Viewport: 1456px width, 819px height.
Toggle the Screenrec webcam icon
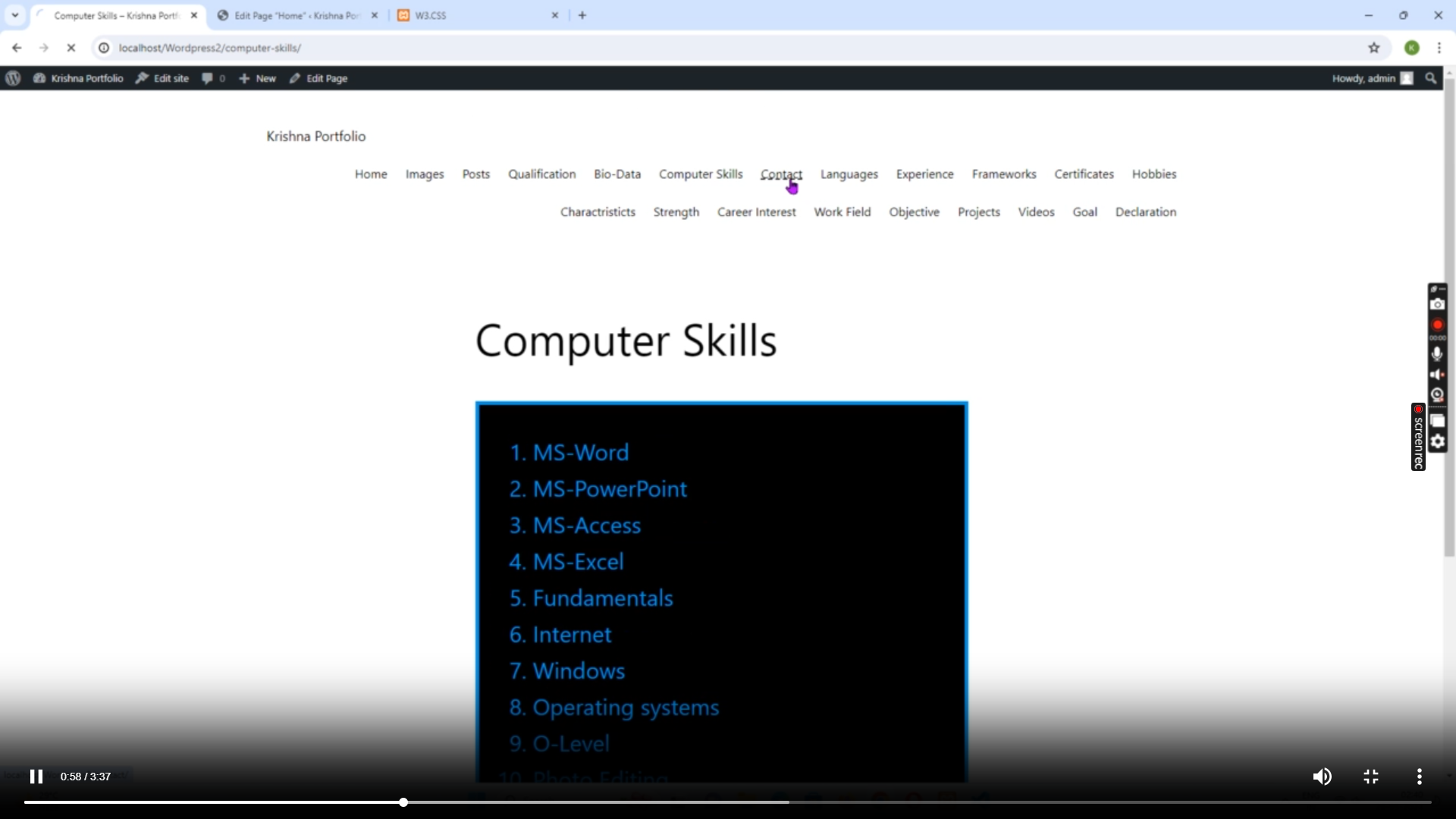point(1437,395)
